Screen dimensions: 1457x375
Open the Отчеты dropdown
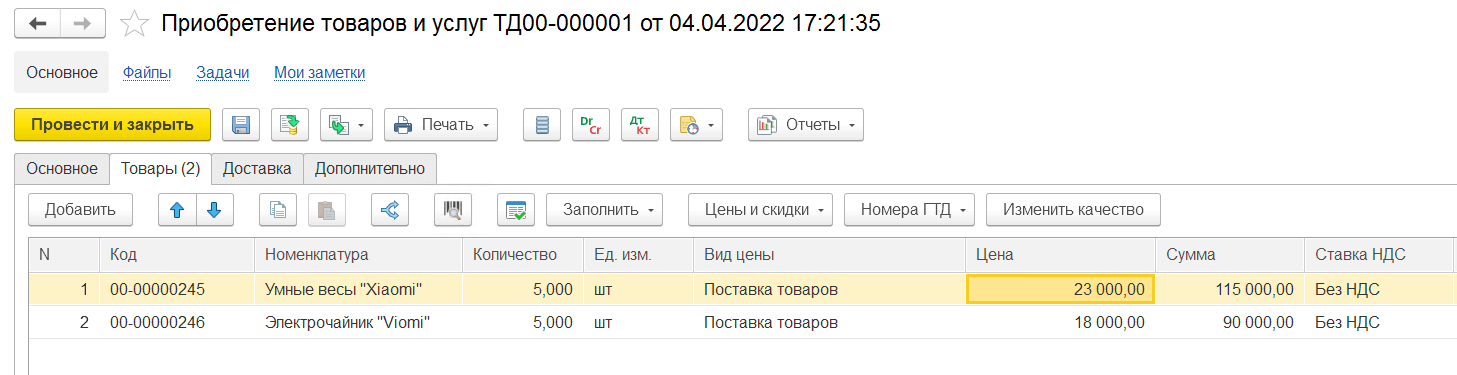point(806,125)
